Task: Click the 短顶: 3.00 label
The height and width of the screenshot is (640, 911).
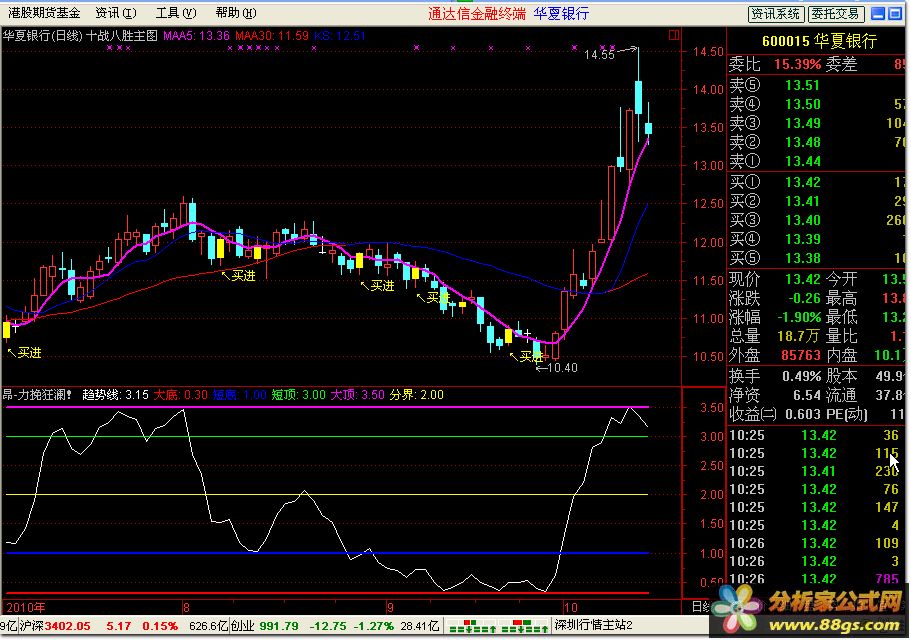Action: [x=299, y=395]
